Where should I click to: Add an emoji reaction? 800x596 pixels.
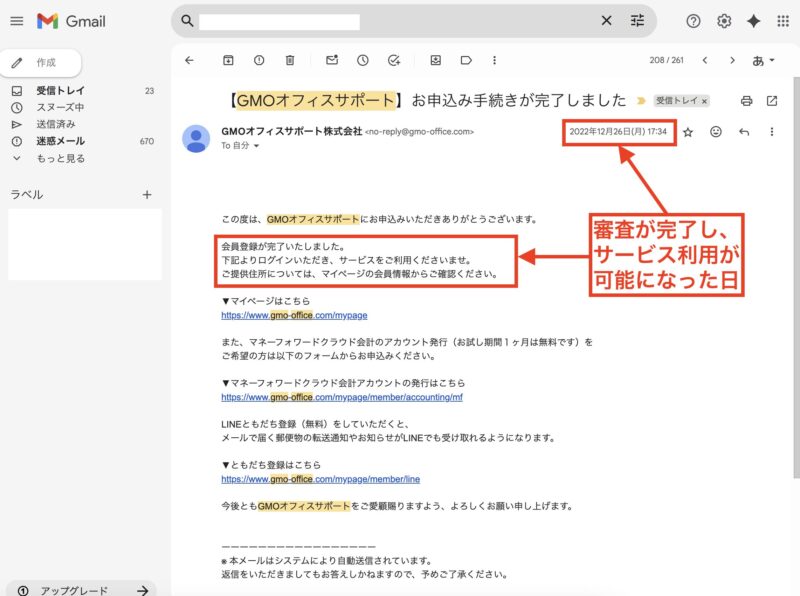click(716, 132)
